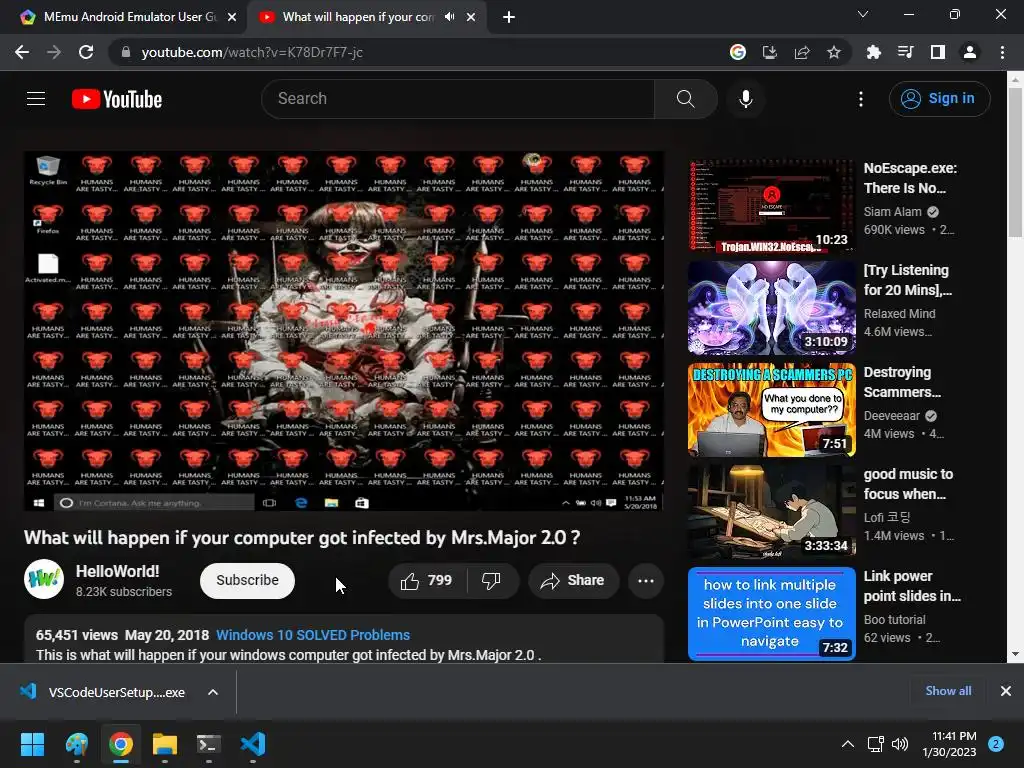This screenshot has height=768, width=1024.
Task: Open good music to focus thumbnail
Action: pos(771,512)
